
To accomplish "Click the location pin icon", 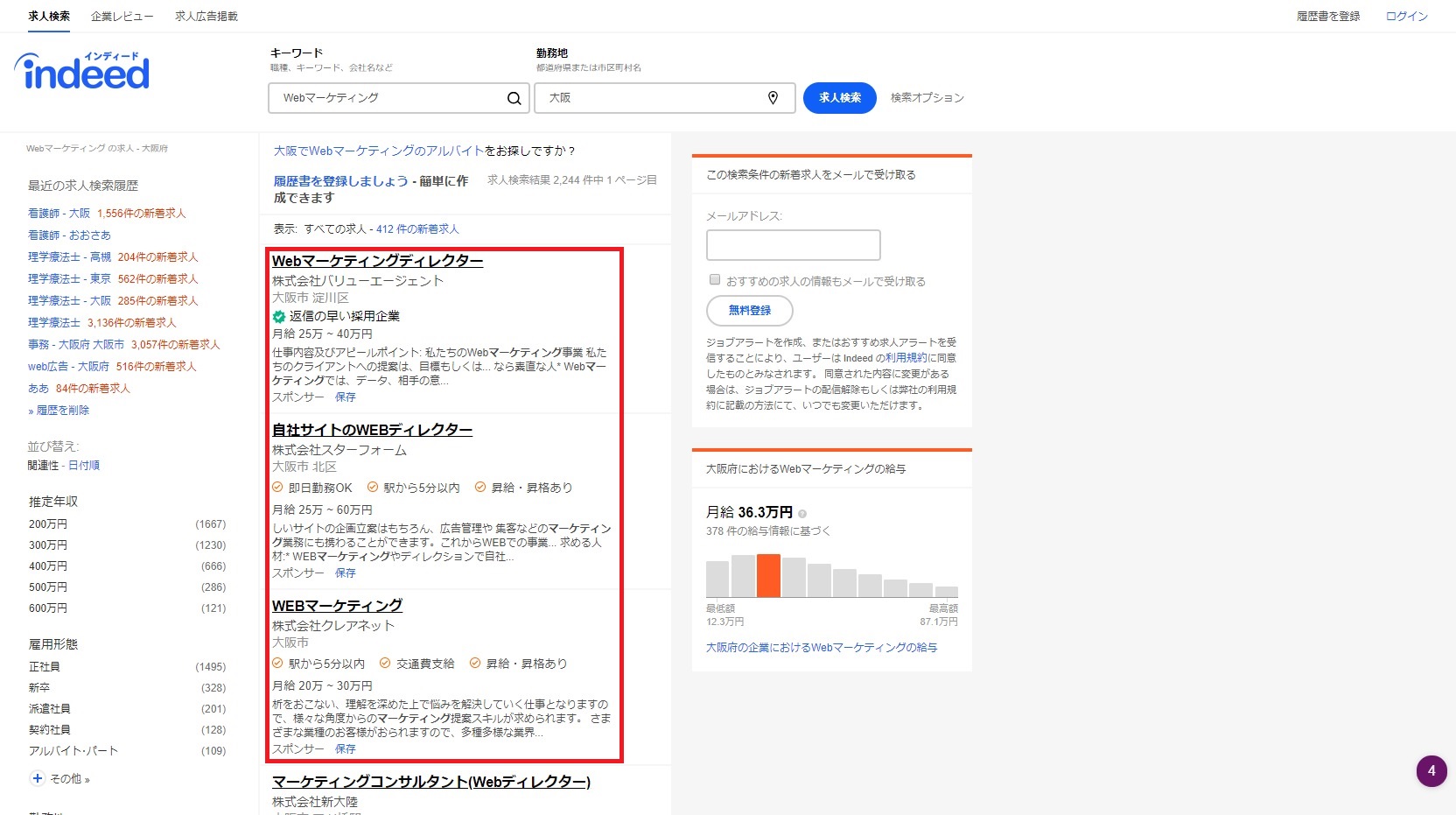I will (x=773, y=98).
